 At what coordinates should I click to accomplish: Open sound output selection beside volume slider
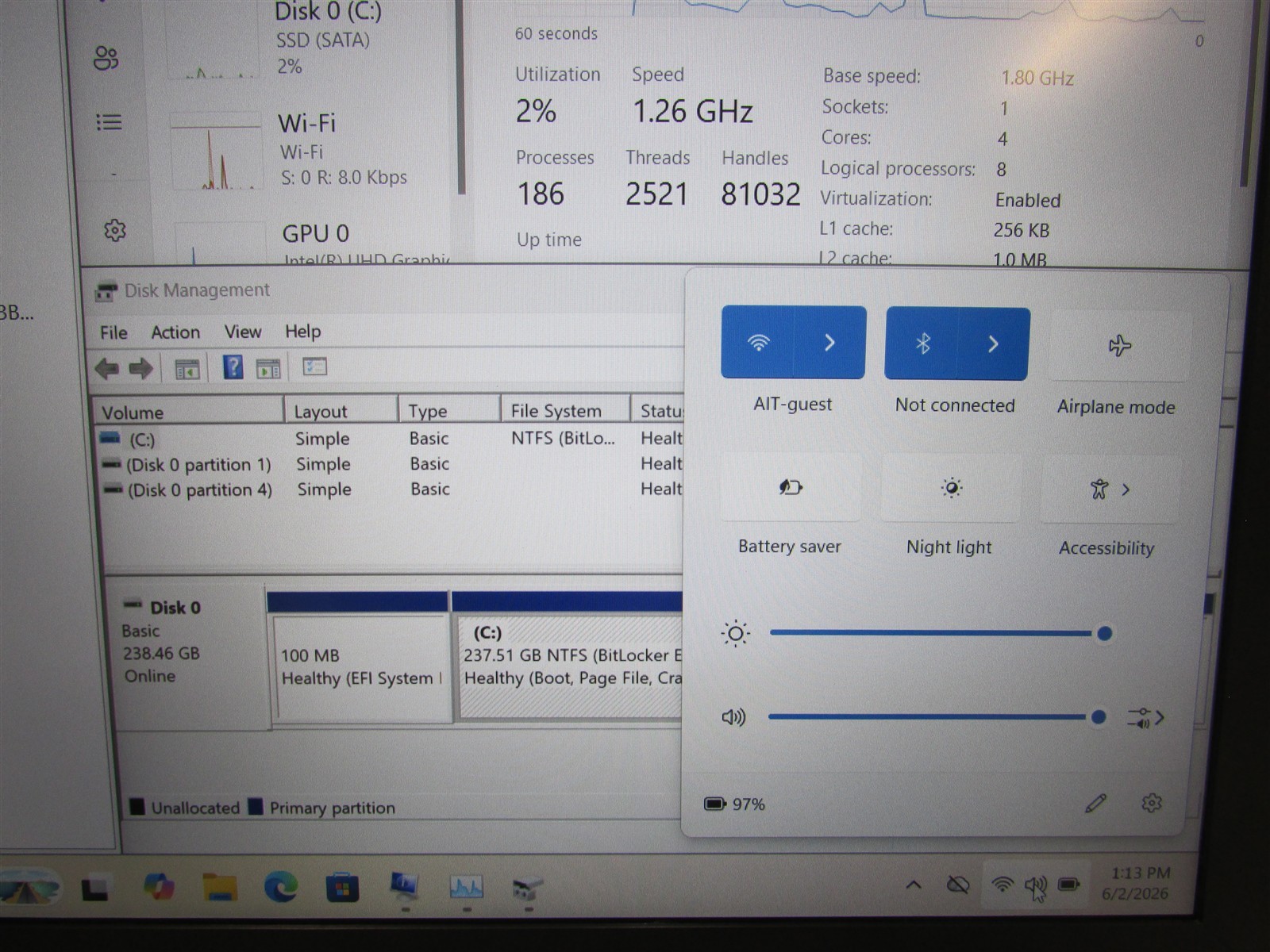coord(1145,718)
